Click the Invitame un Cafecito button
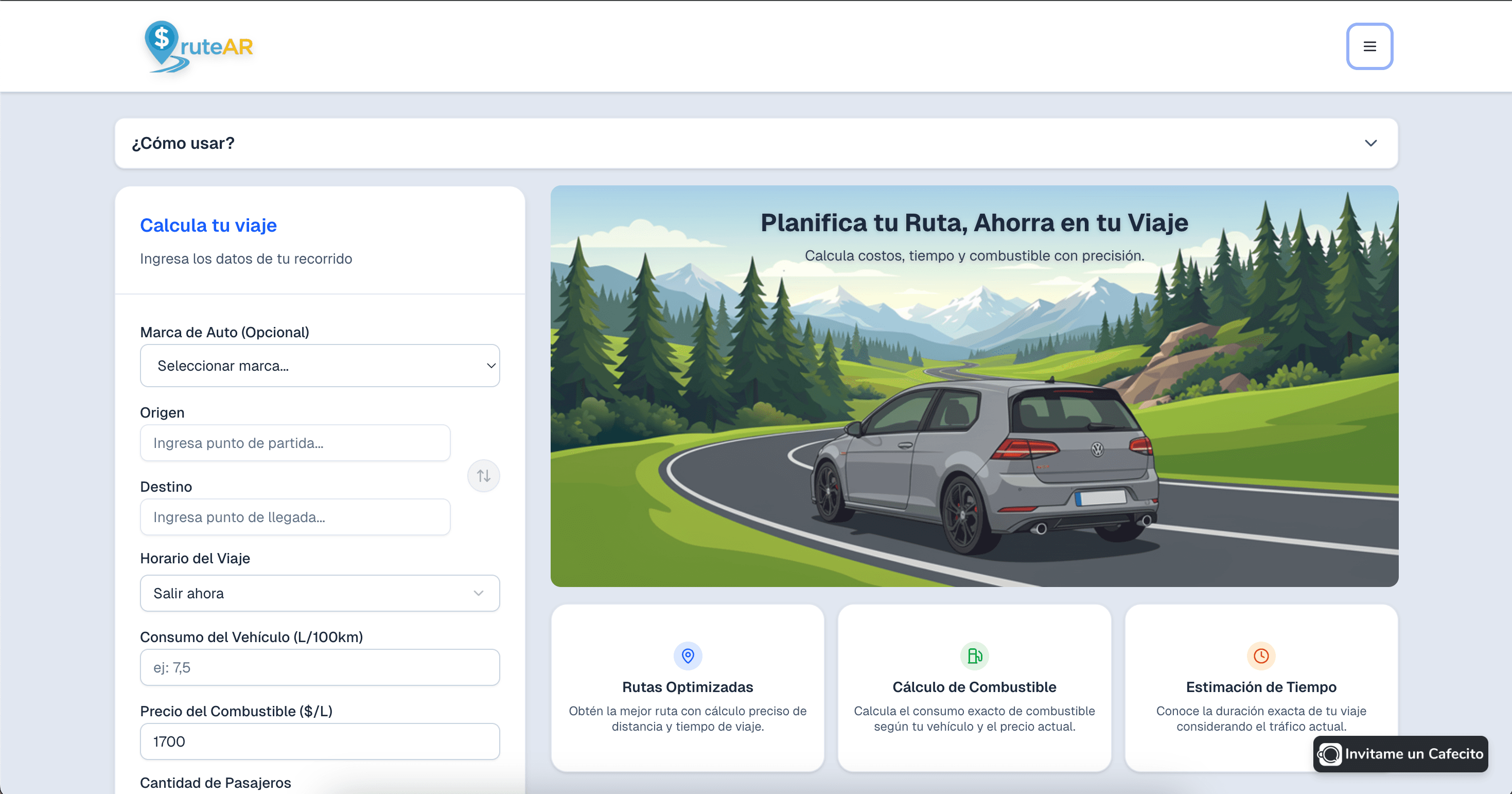This screenshot has height=794, width=1512. [1400, 754]
